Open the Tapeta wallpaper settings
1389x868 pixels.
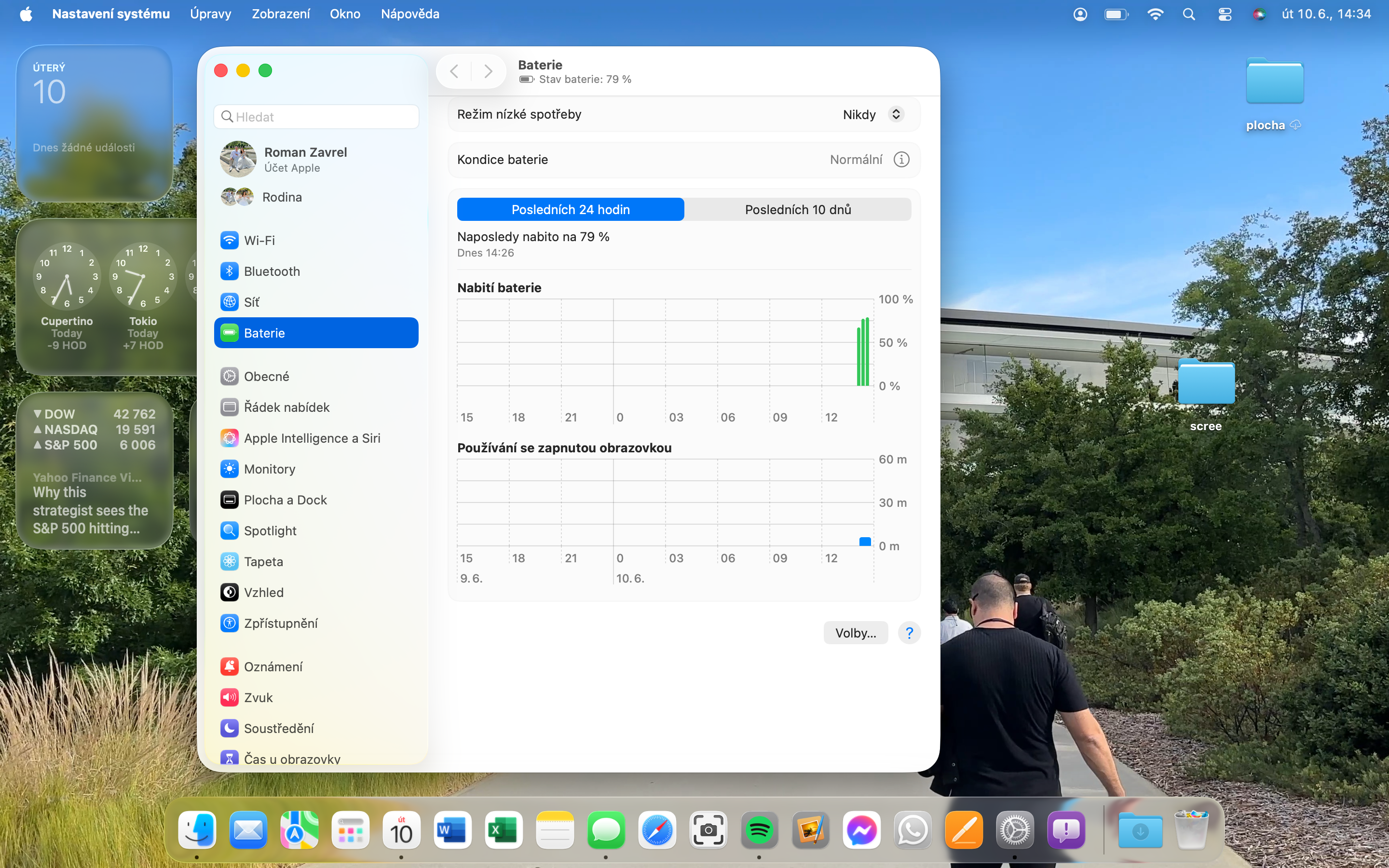pos(263,561)
